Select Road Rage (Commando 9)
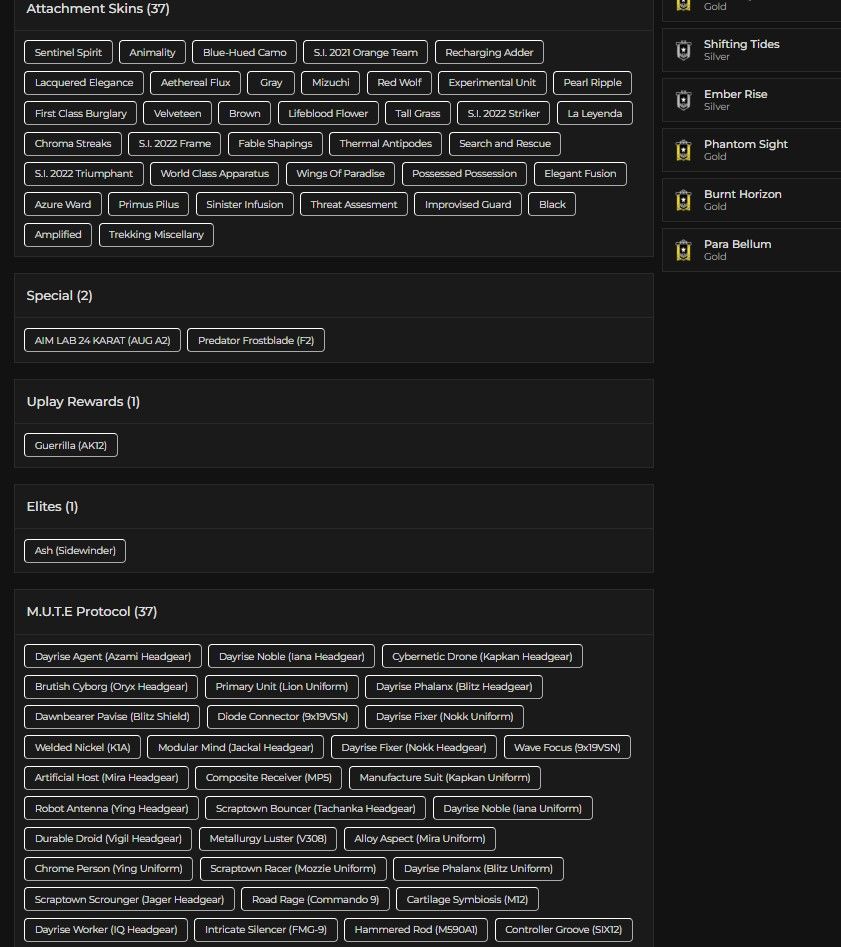 315,899
